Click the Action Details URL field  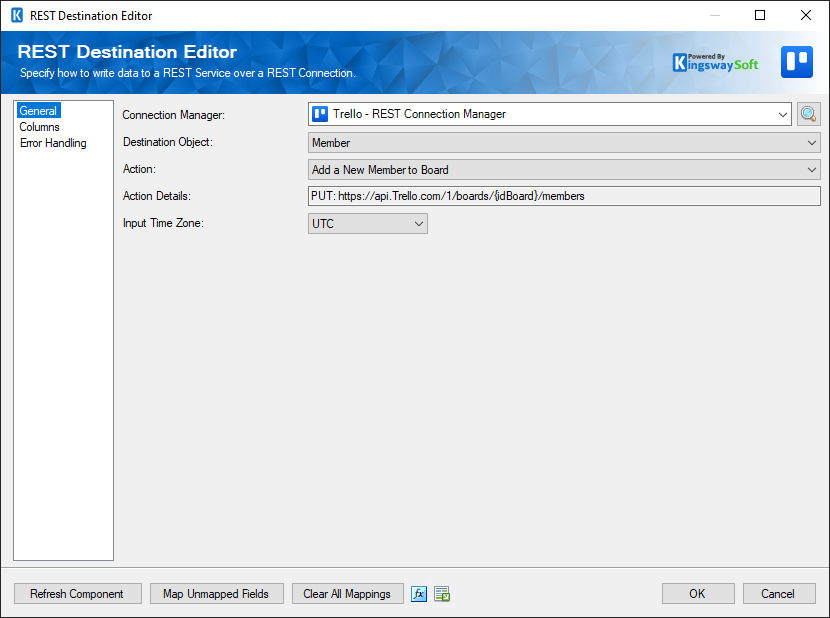pos(564,196)
